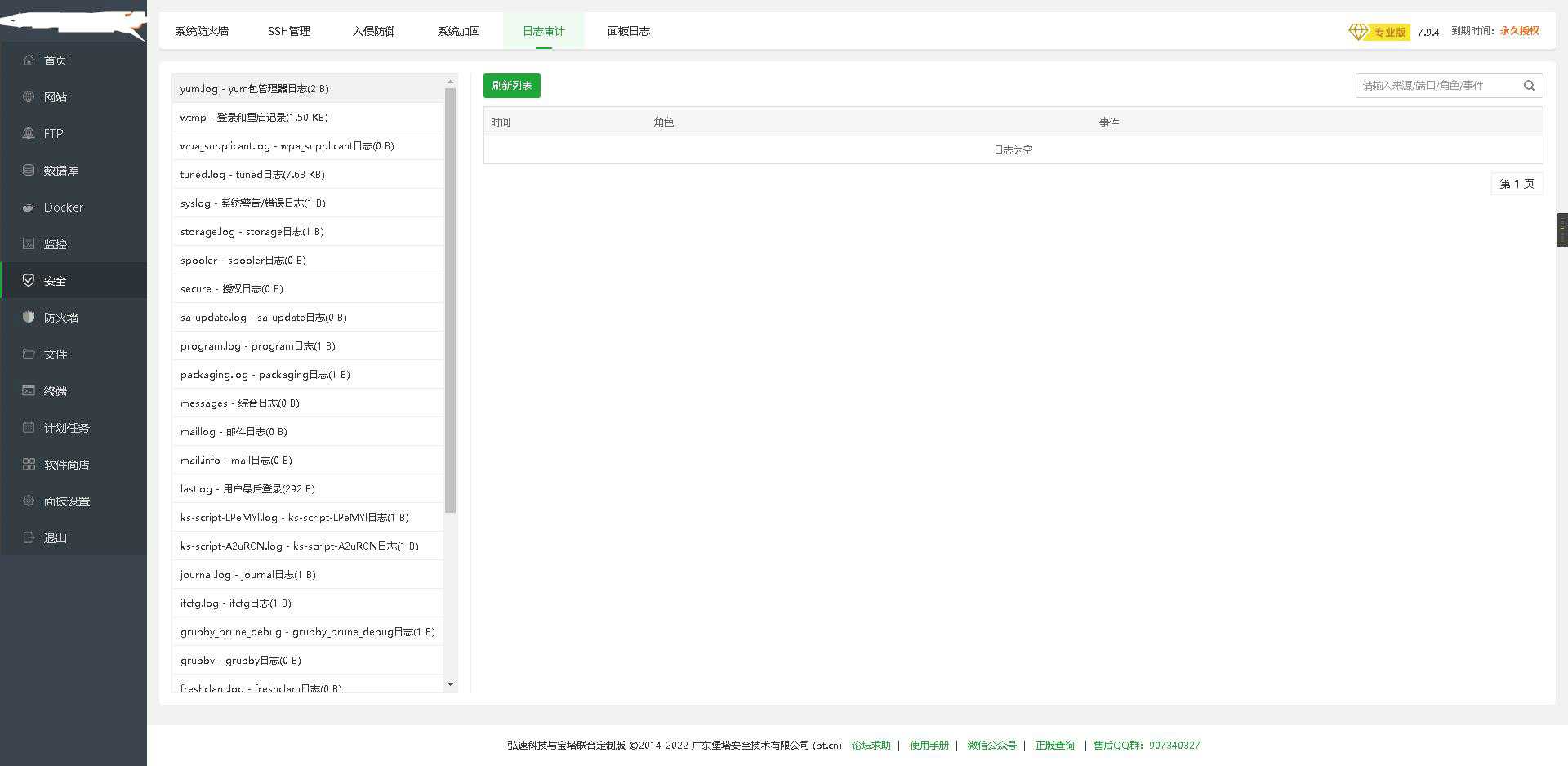Click the log list scroll up arrow
Screen dimensions: 1568x766
coord(450,82)
